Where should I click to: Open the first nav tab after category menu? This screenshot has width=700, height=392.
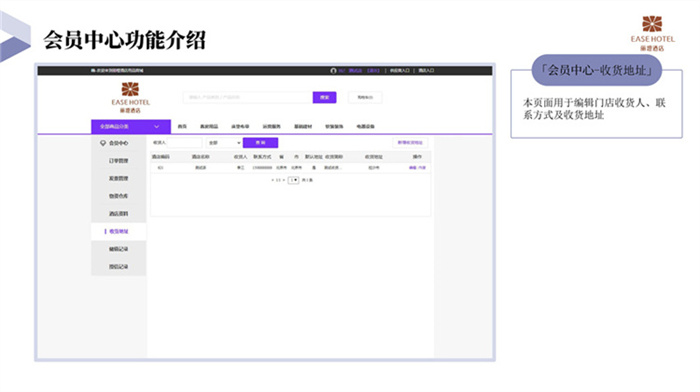[x=182, y=127]
